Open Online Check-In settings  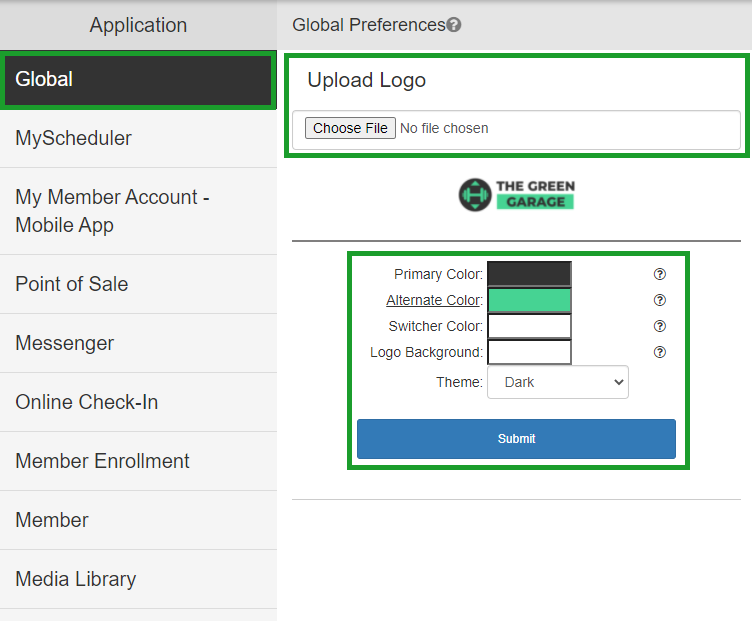138,402
